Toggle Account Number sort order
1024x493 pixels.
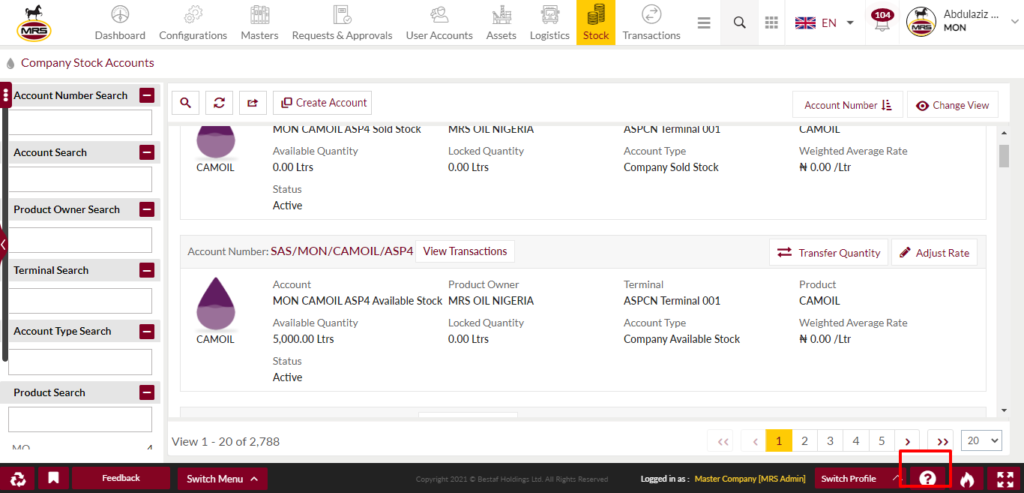coord(848,104)
